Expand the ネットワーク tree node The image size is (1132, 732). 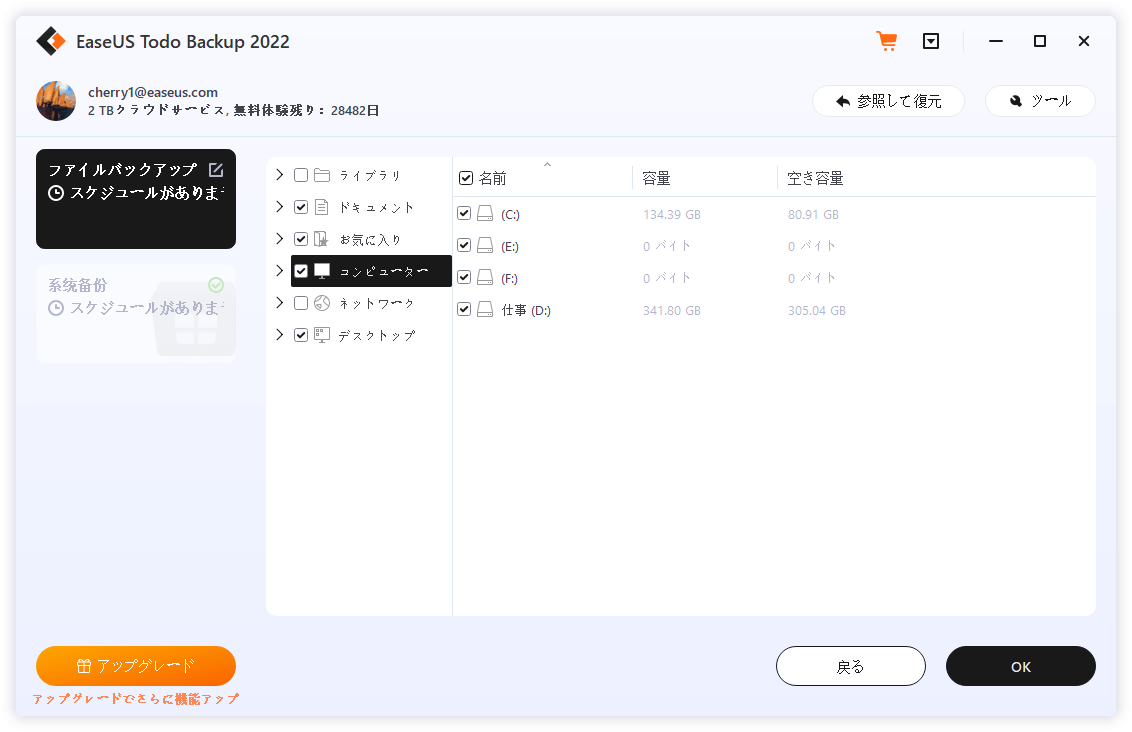coord(279,302)
